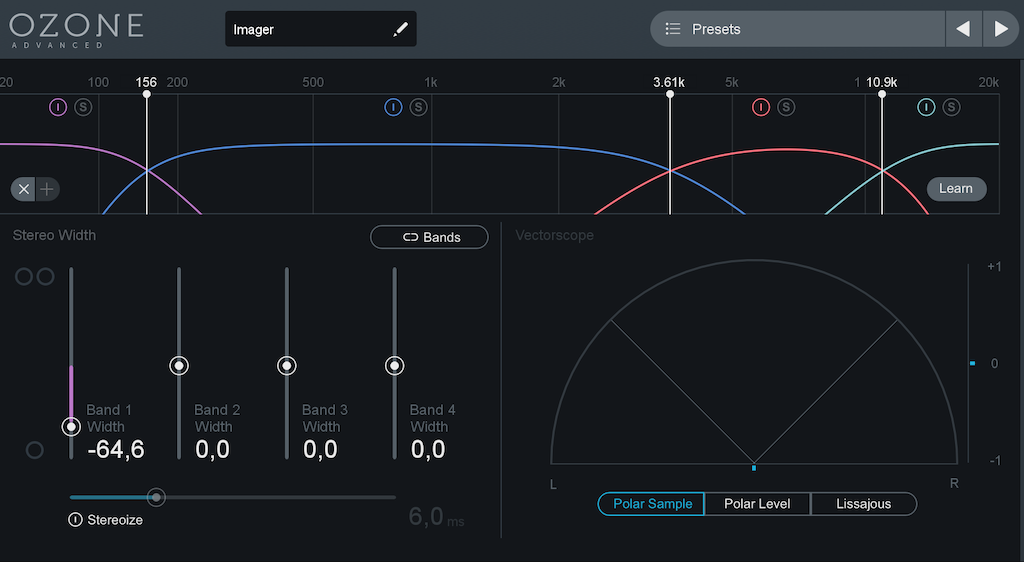Bypass the purple band 1 power toggle

58,107
